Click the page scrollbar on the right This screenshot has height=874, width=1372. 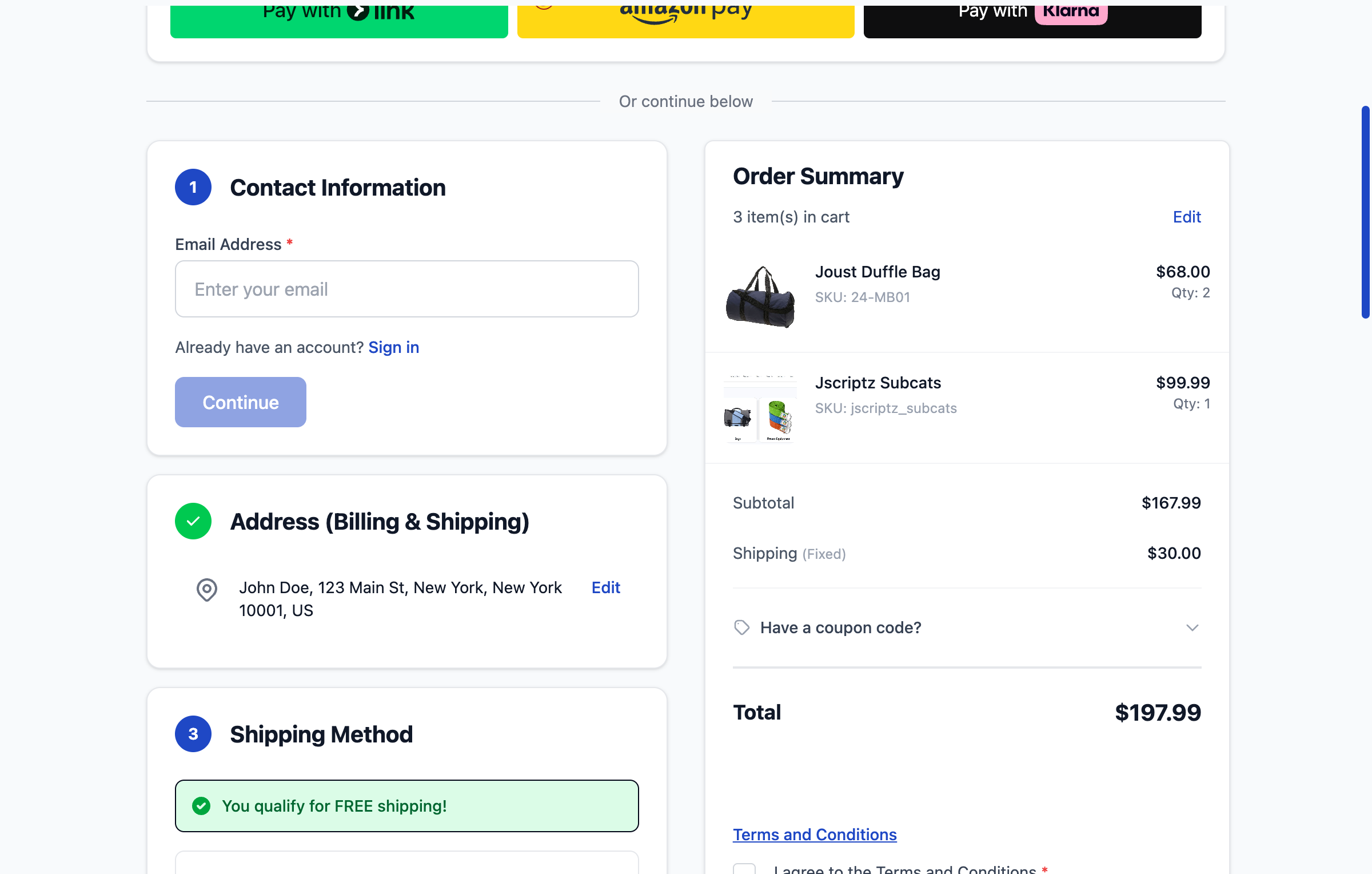[x=1365, y=212]
